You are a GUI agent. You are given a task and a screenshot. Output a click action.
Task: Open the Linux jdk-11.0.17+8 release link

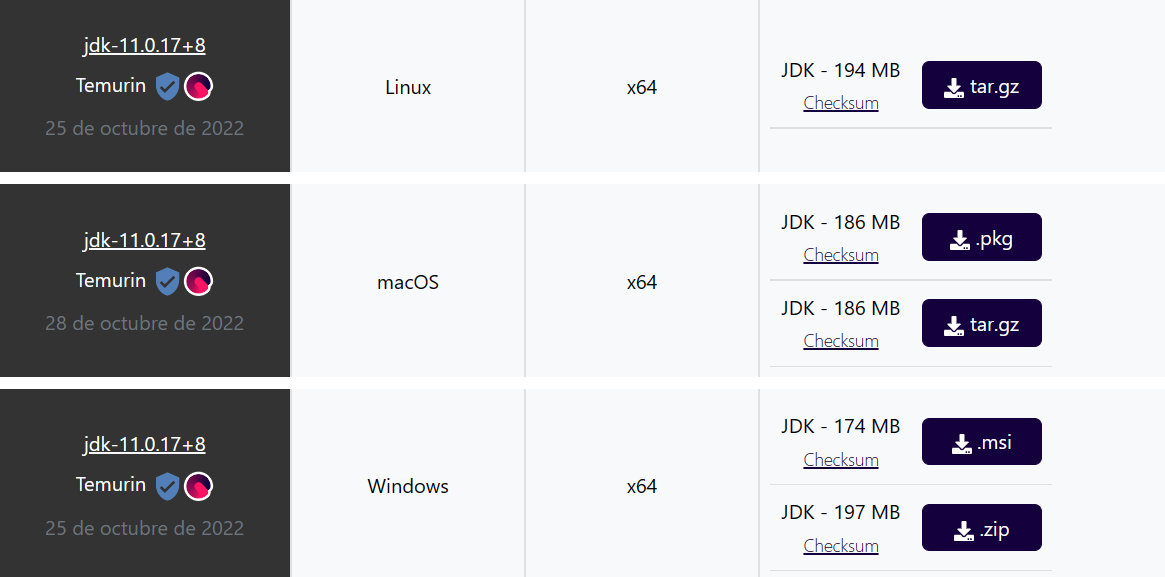tap(144, 45)
